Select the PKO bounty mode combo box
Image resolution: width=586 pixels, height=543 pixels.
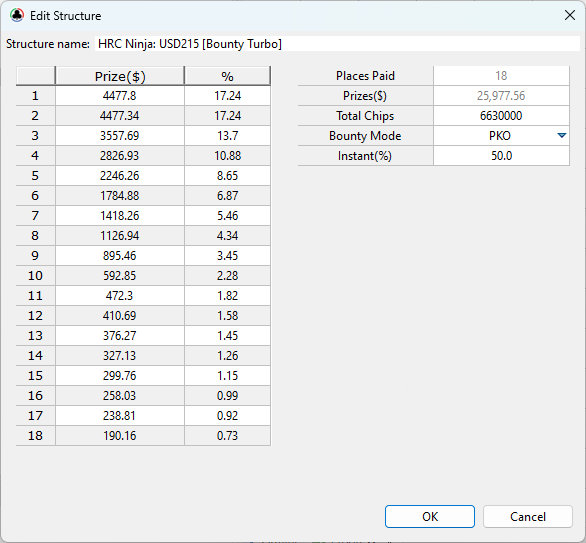tap(501, 136)
